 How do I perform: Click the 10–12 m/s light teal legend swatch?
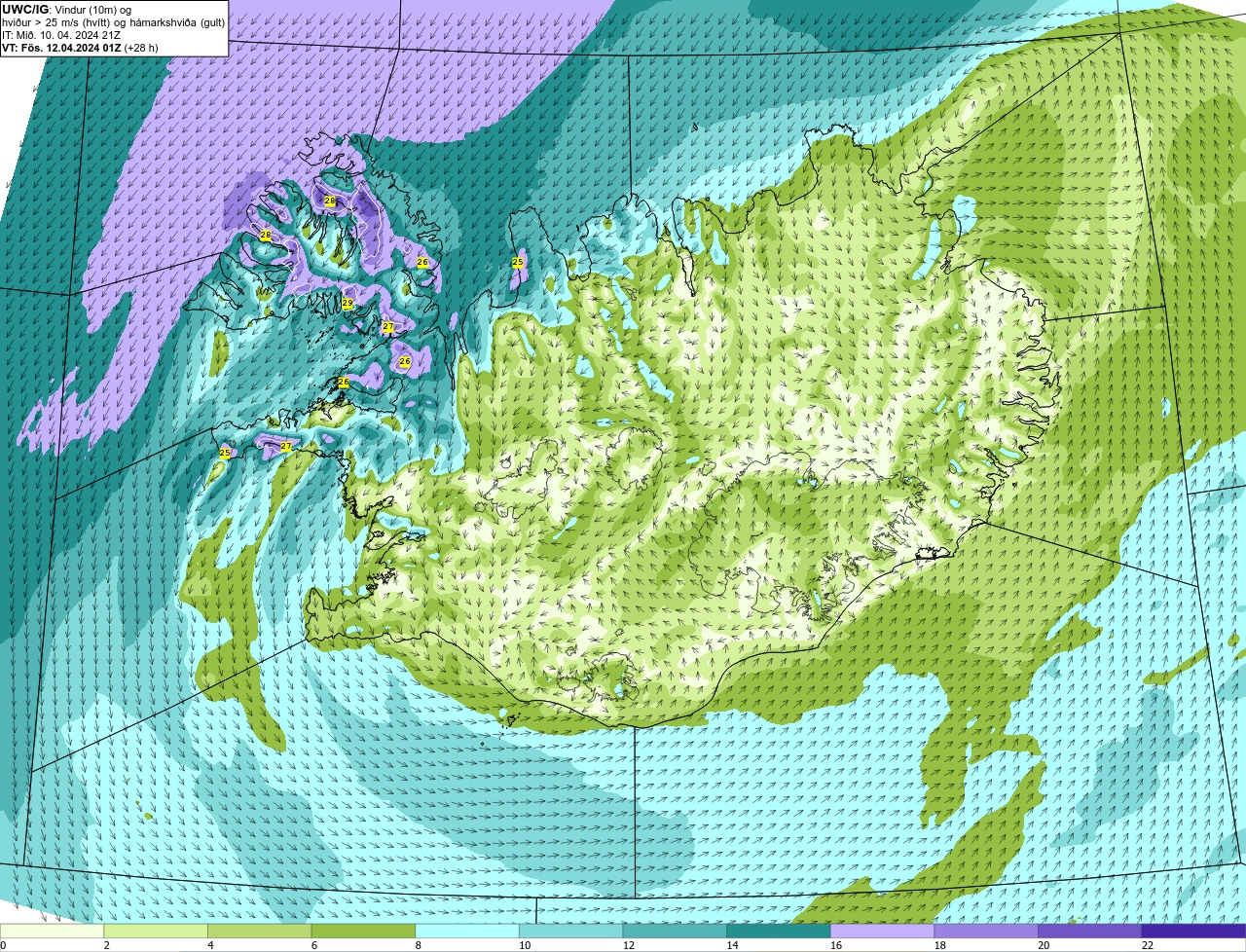[570, 932]
